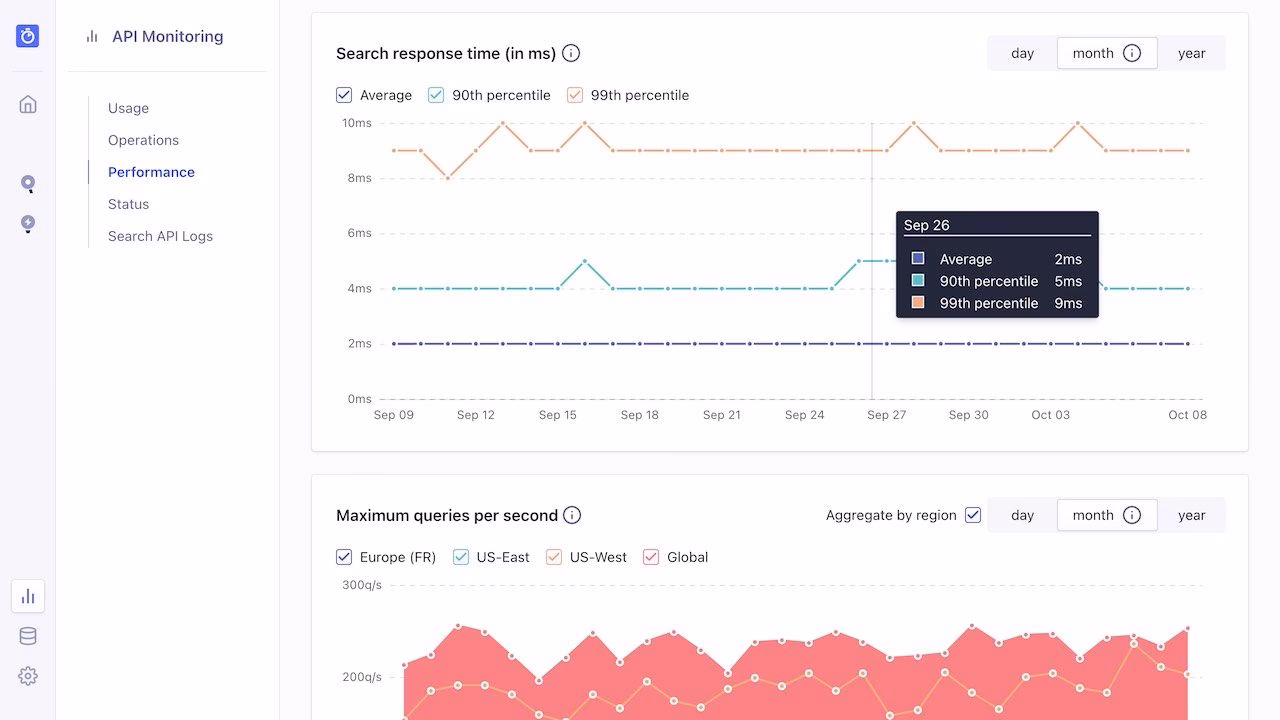Open the Status page

pos(128,204)
